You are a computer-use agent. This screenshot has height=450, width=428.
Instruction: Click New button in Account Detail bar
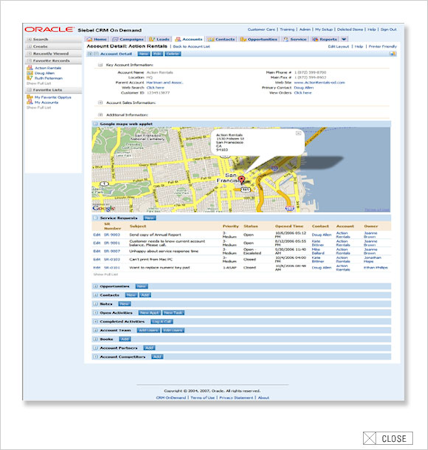[x=144, y=54]
